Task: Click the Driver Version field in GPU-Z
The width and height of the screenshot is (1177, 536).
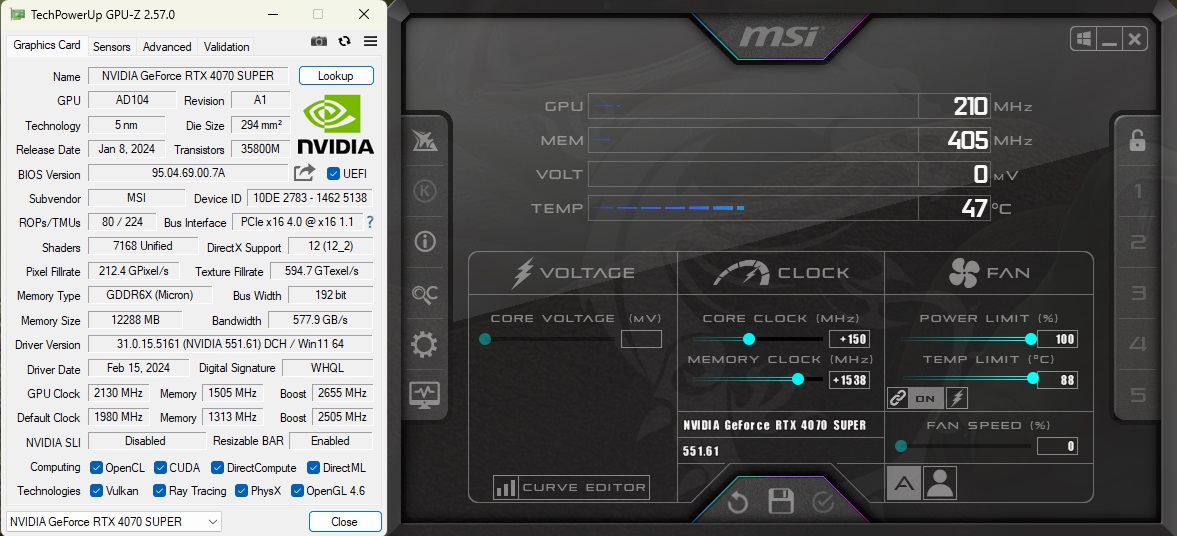Action: click(x=230, y=345)
